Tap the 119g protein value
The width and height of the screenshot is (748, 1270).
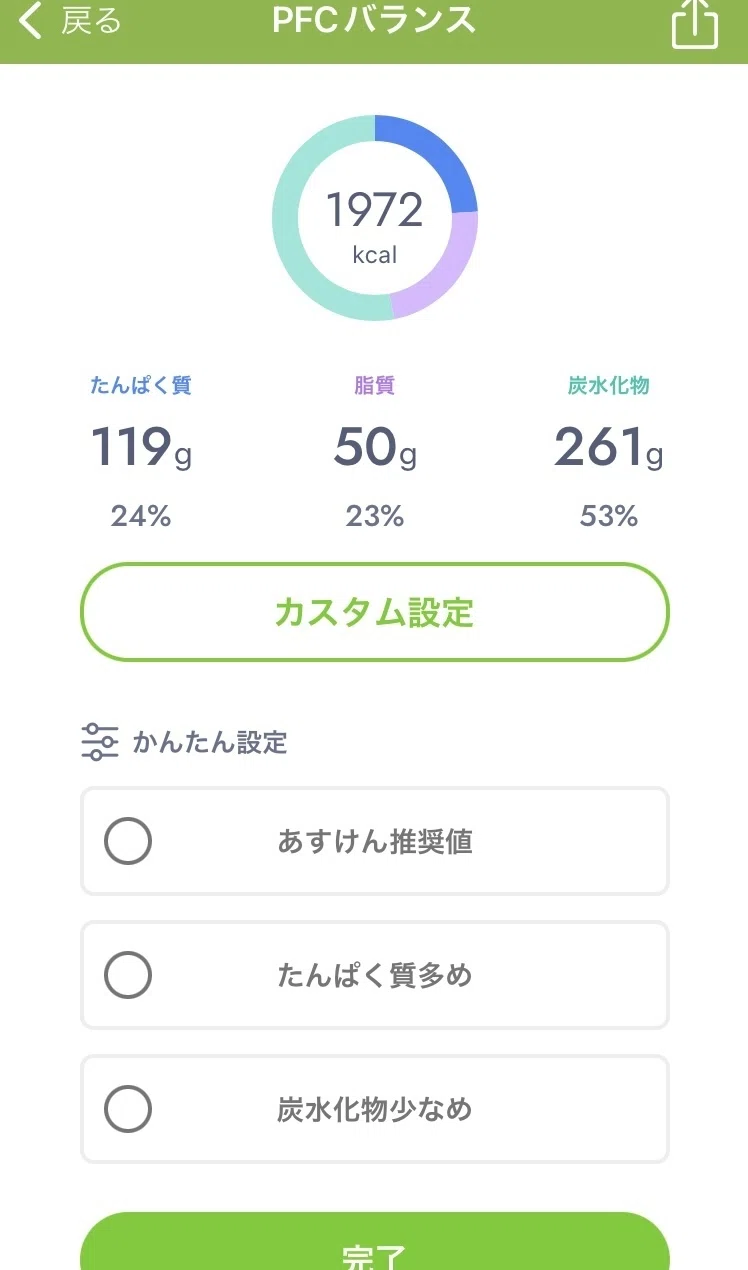tap(141, 447)
